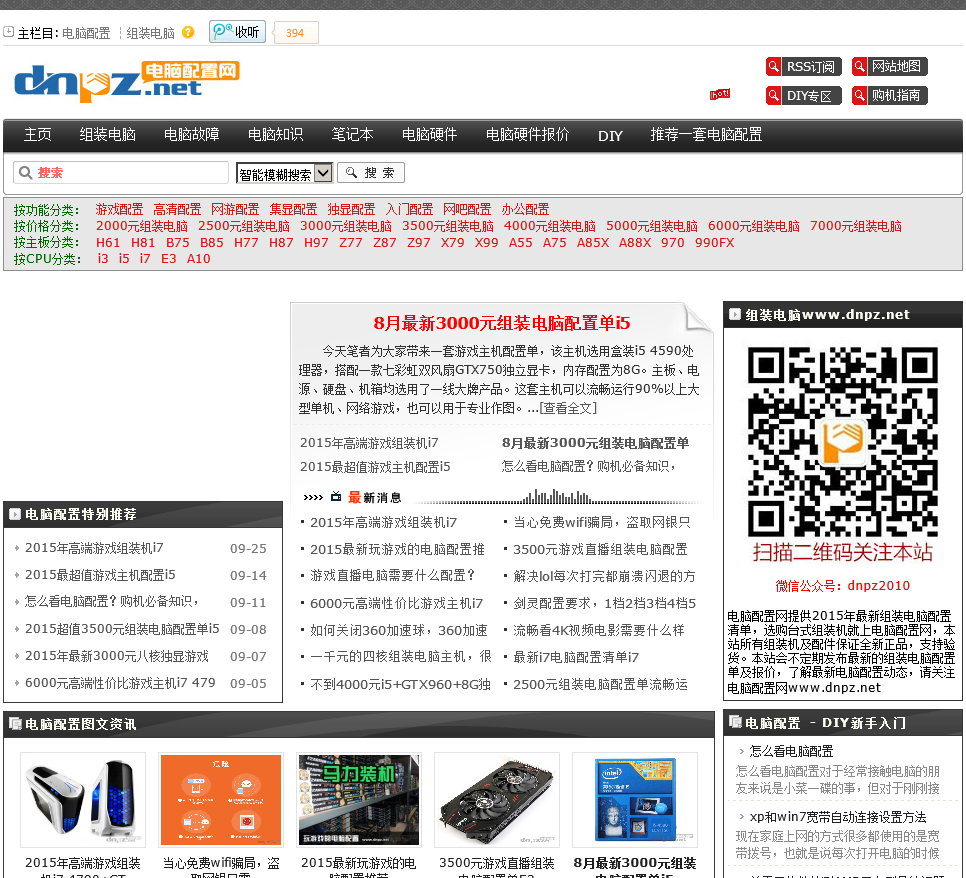The image size is (966, 878).
Task: Click the 网吧配置 category link
Action: pyautogui.click(x=468, y=209)
